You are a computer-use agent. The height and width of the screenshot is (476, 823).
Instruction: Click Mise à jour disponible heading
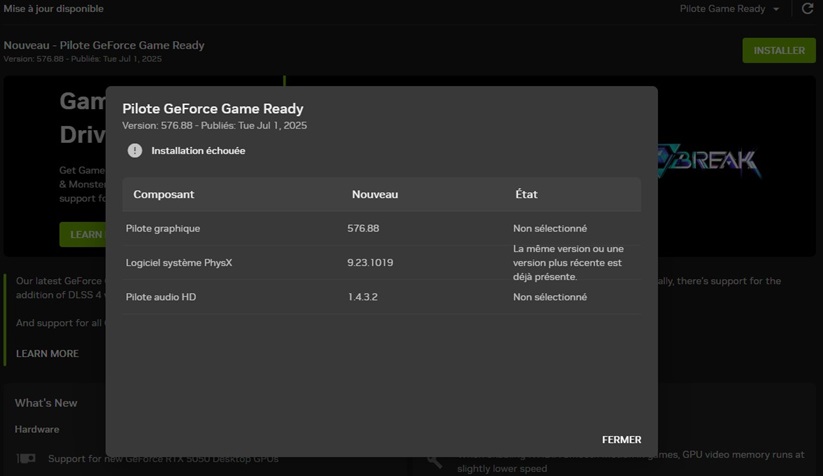click(54, 9)
